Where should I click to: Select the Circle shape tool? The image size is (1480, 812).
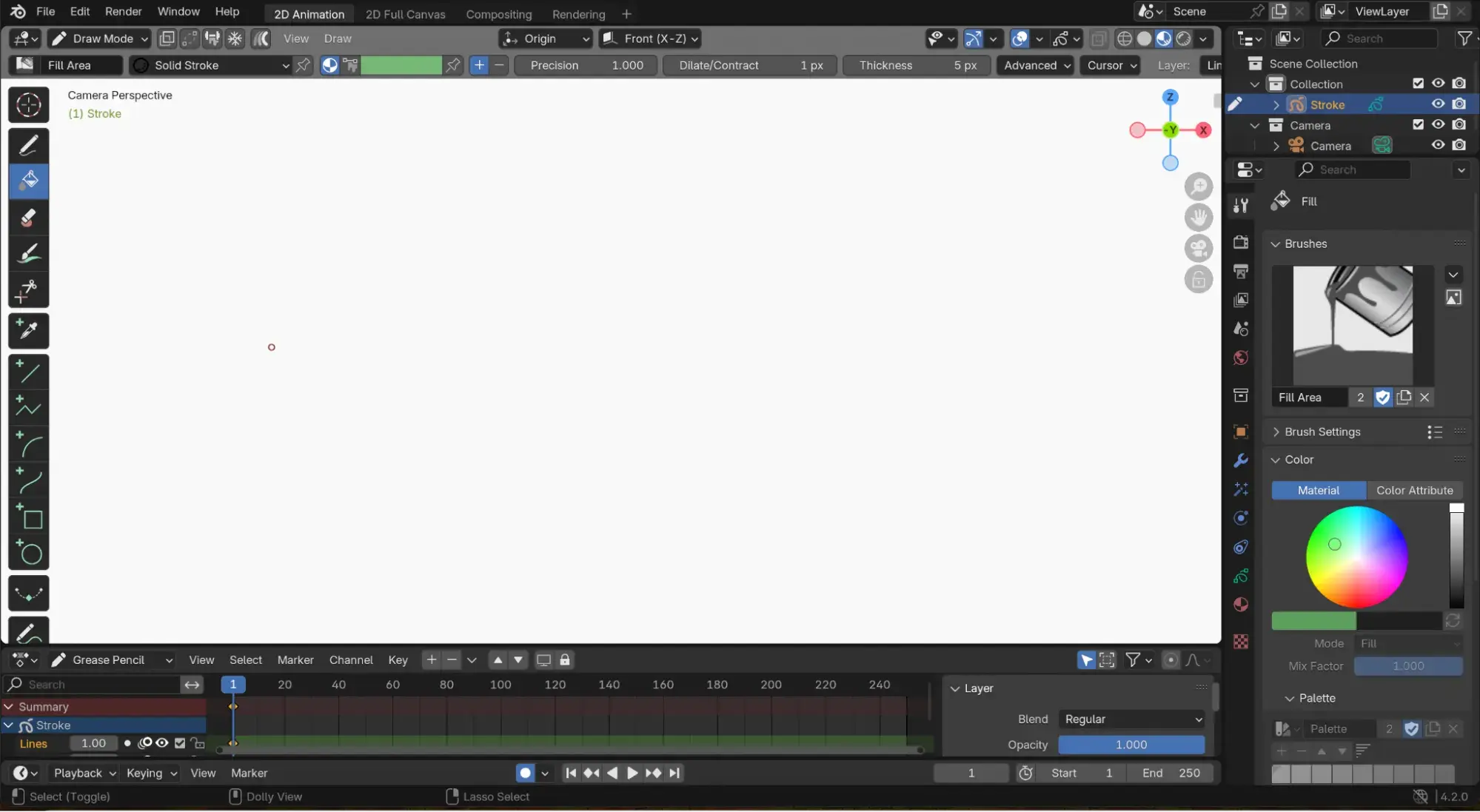tap(28, 554)
